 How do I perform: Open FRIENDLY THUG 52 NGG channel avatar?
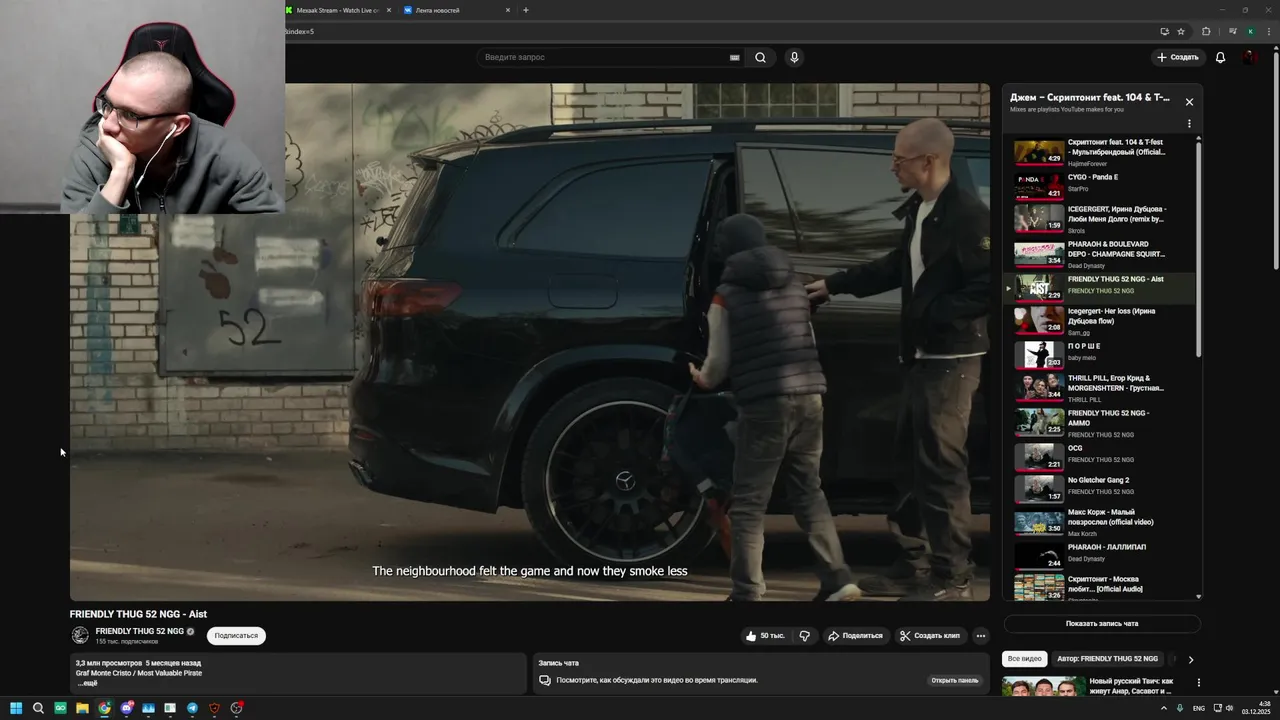(80, 635)
